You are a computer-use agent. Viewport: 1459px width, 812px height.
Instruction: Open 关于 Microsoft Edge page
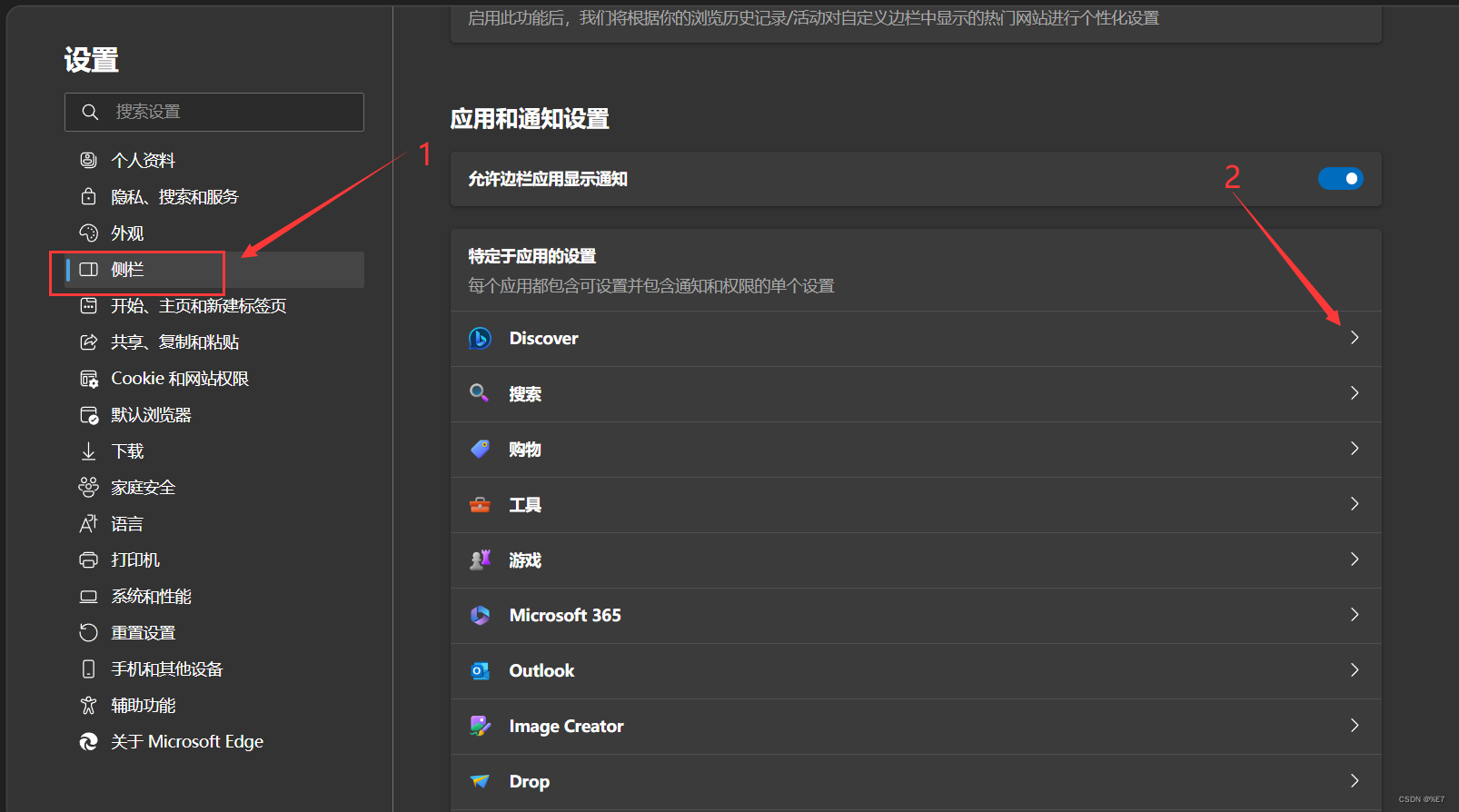click(x=214, y=741)
